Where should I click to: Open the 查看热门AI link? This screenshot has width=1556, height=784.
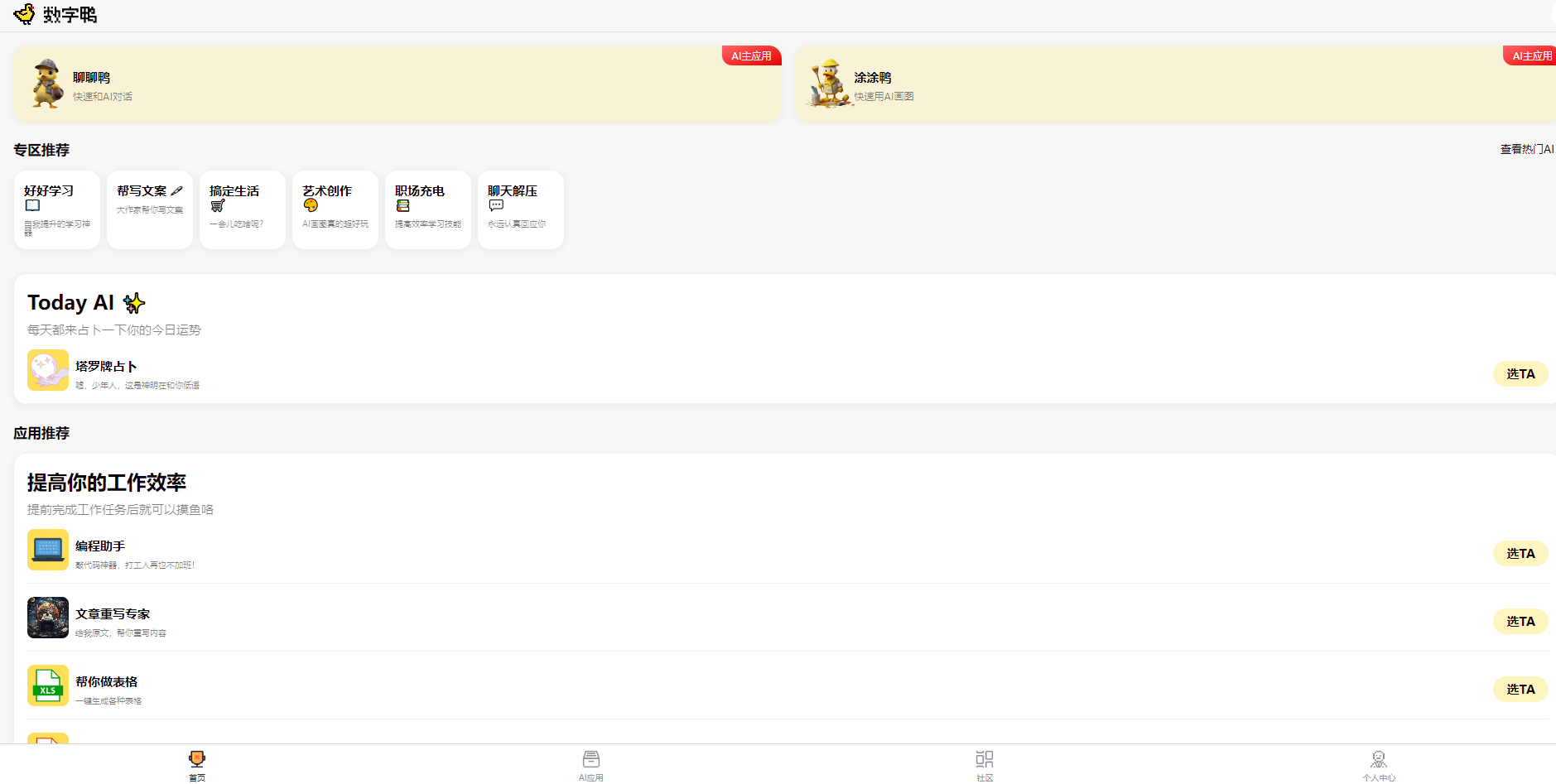coord(1526,150)
